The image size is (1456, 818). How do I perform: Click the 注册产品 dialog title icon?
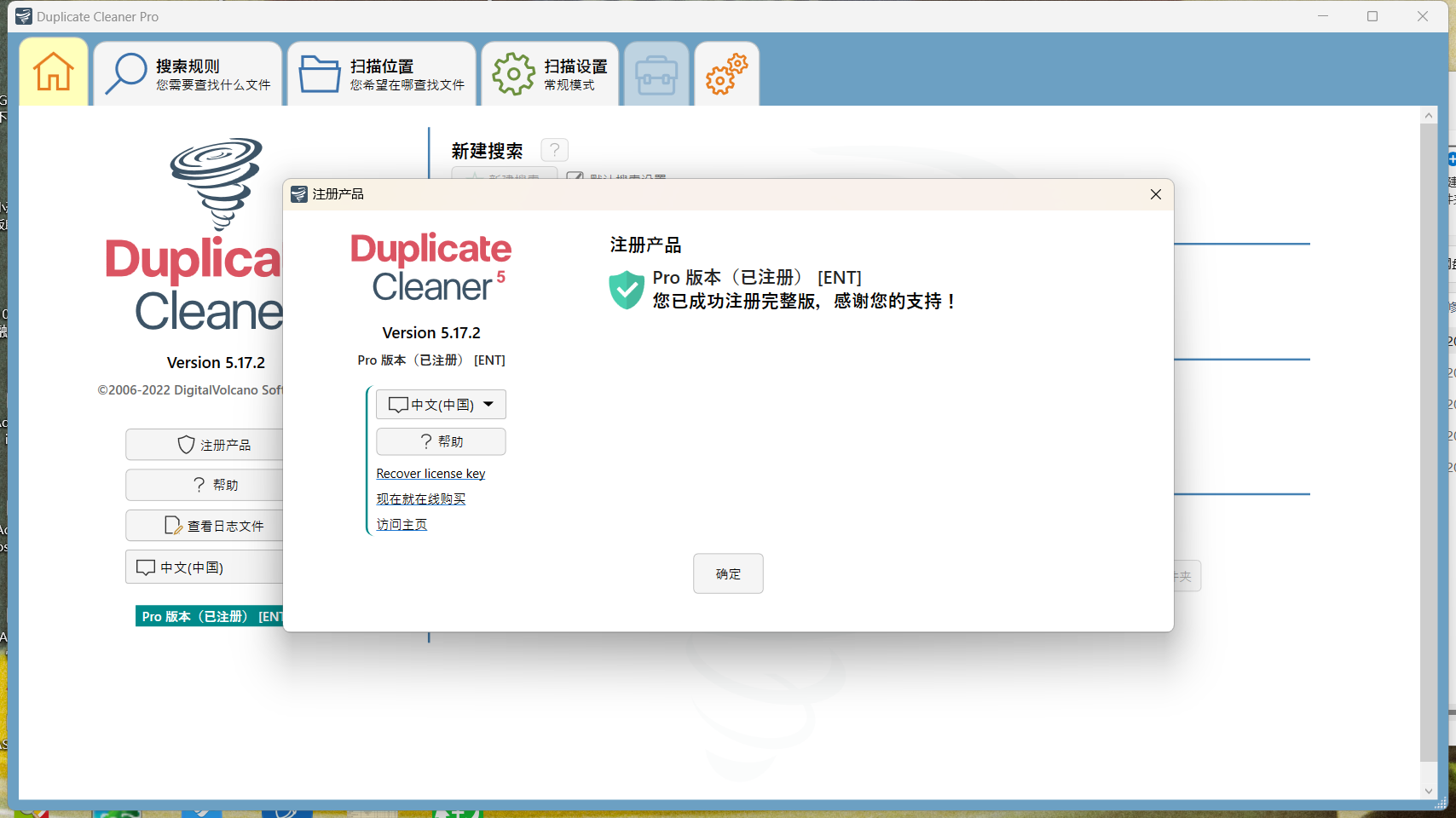coord(299,194)
